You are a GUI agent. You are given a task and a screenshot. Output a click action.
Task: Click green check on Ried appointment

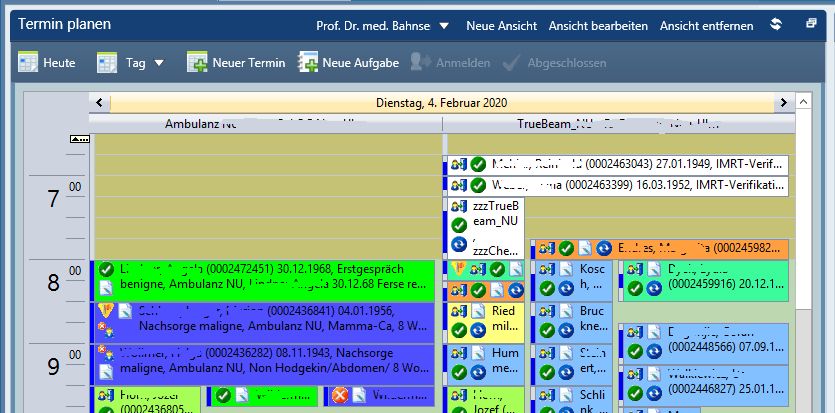coord(459,329)
